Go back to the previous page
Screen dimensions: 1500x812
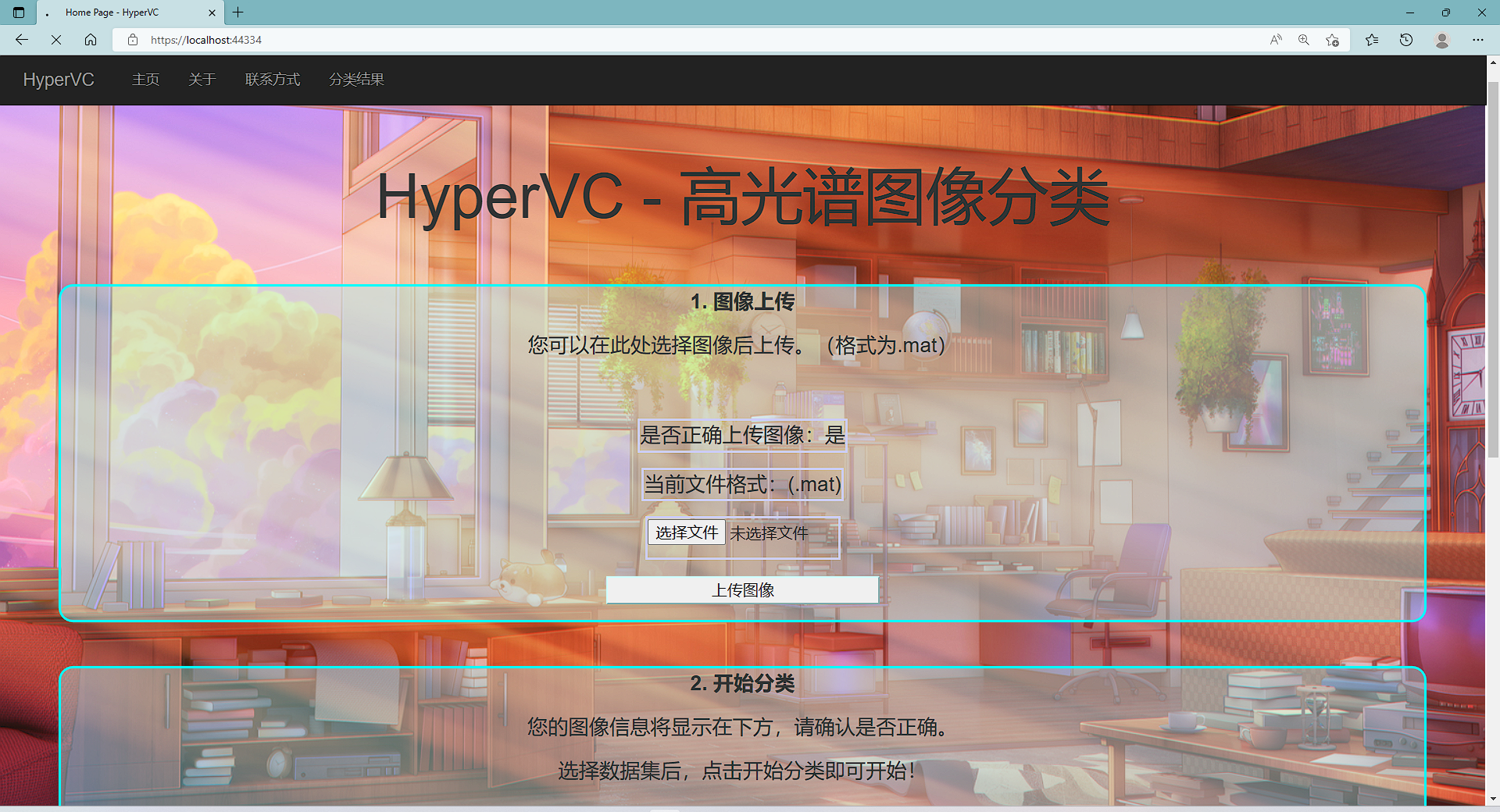coord(22,40)
